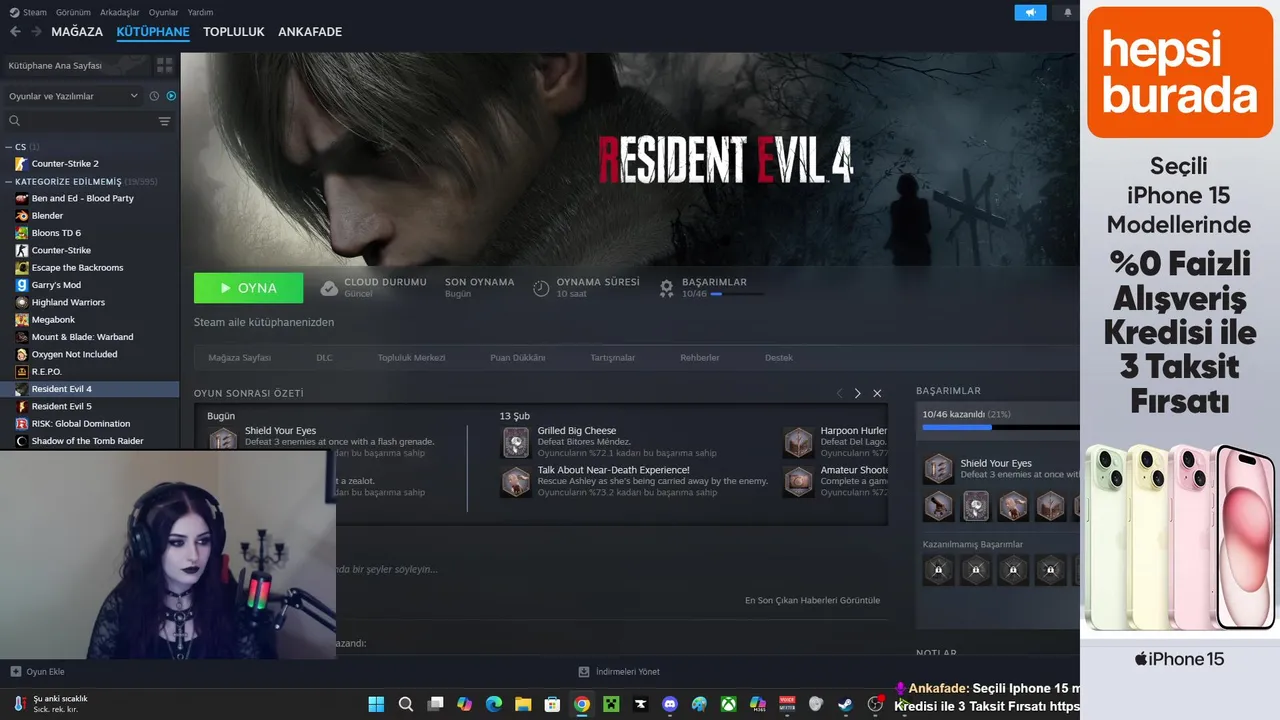This screenshot has height=720, width=1280.
Task: Open the Destek tab
Action: tap(779, 357)
